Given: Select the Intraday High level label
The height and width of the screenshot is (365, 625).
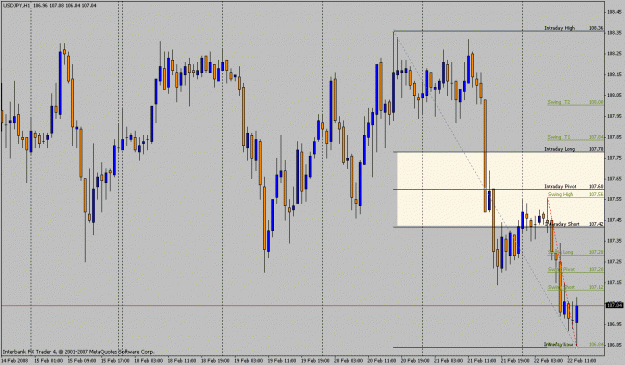Looking at the screenshot, I should coord(560,28).
